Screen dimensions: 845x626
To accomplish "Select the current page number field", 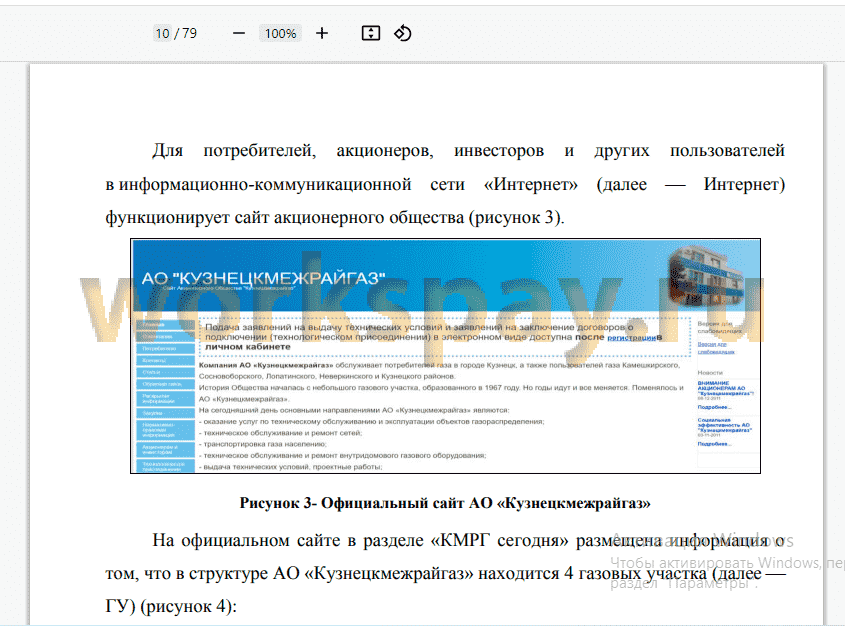I will (x=162, y=33).
